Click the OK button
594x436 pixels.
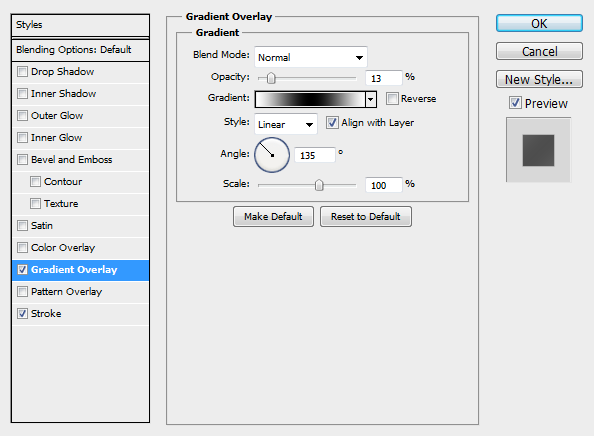click(539, 23)
